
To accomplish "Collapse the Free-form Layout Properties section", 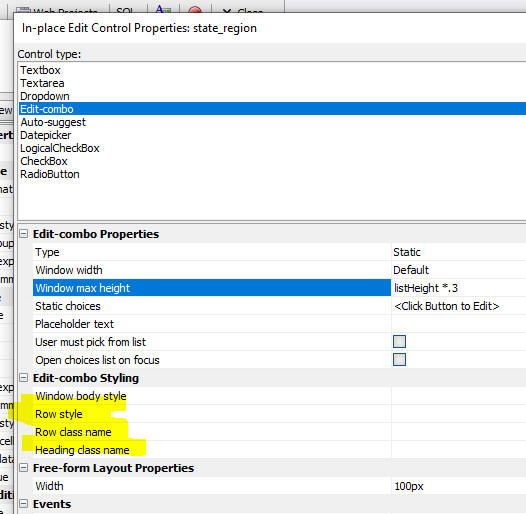I will click(x=23, y=468).
